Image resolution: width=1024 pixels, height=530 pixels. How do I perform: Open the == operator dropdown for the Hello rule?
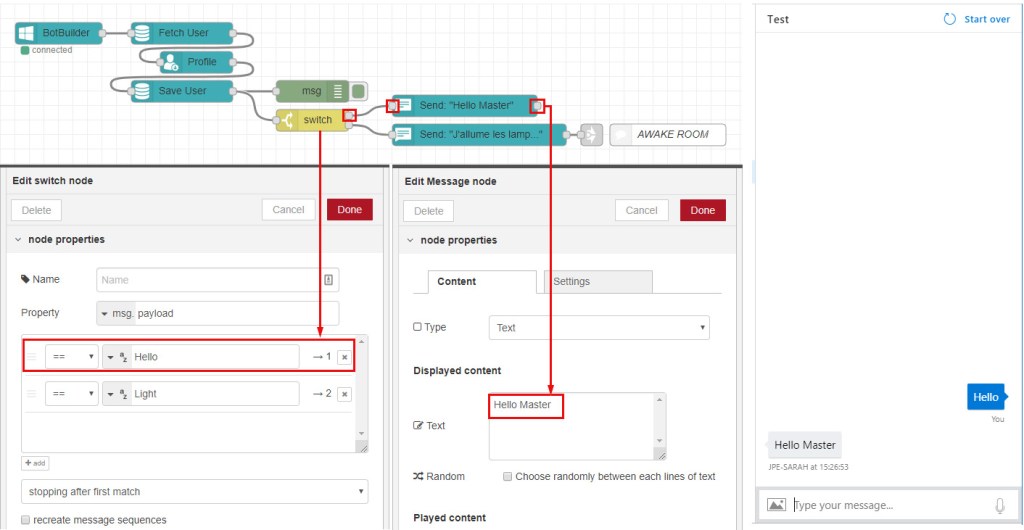(72, 357)
